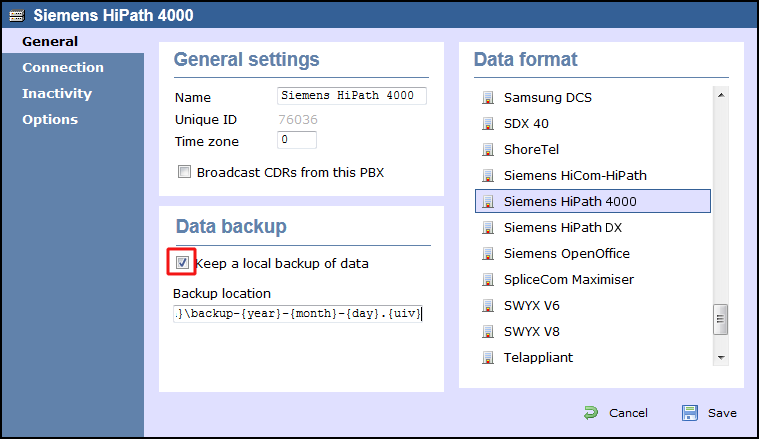Click the ShoreTel PBX icon
The width and height of the screenshot is (759, 439).
[x=488, y=150]
